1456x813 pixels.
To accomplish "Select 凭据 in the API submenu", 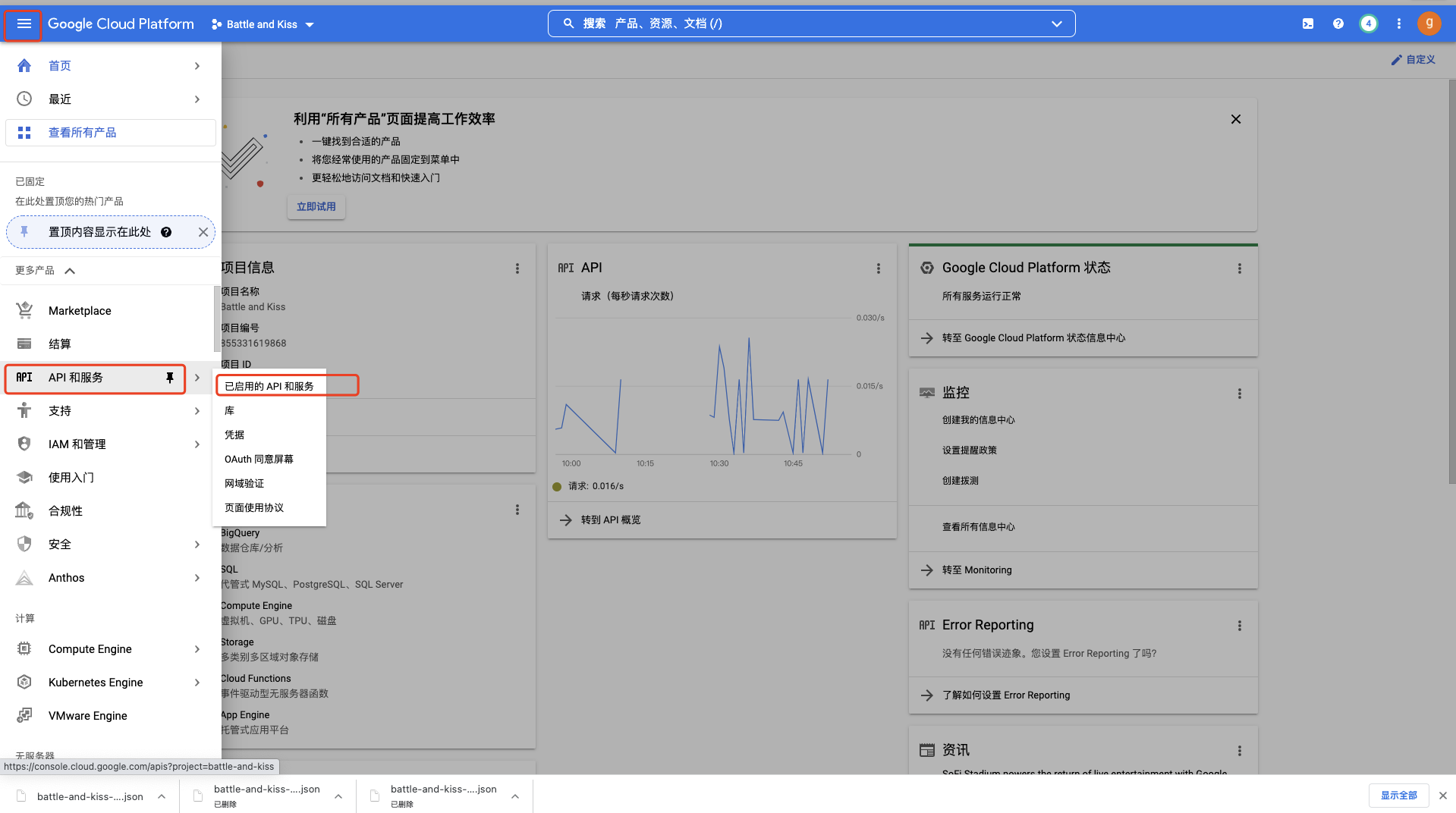I will tap(269, 435).
